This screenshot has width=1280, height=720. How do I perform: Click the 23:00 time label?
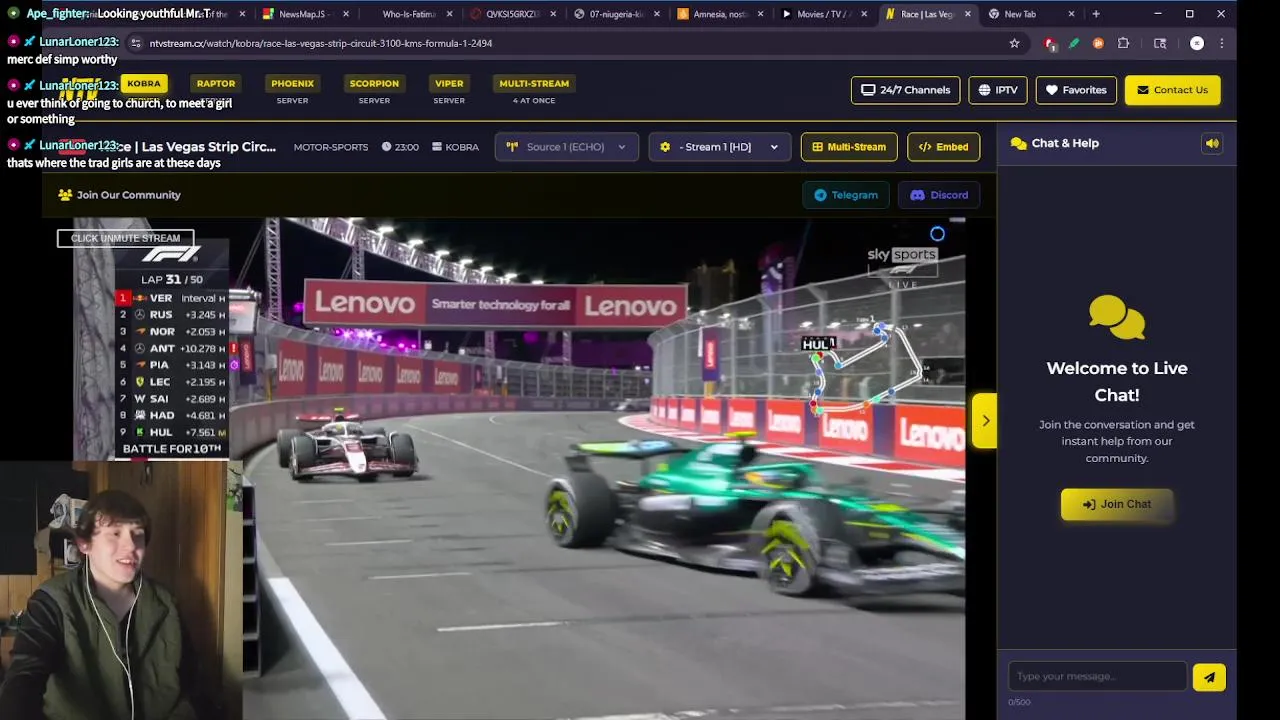pos(400,147)
